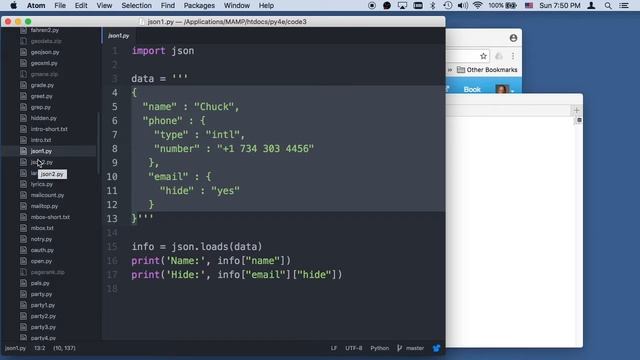Image resolution: width=640 pixels, height=360 pixels.
Task: Open the Edit menu
Action: pyautogui.click(x=81, y=5)
